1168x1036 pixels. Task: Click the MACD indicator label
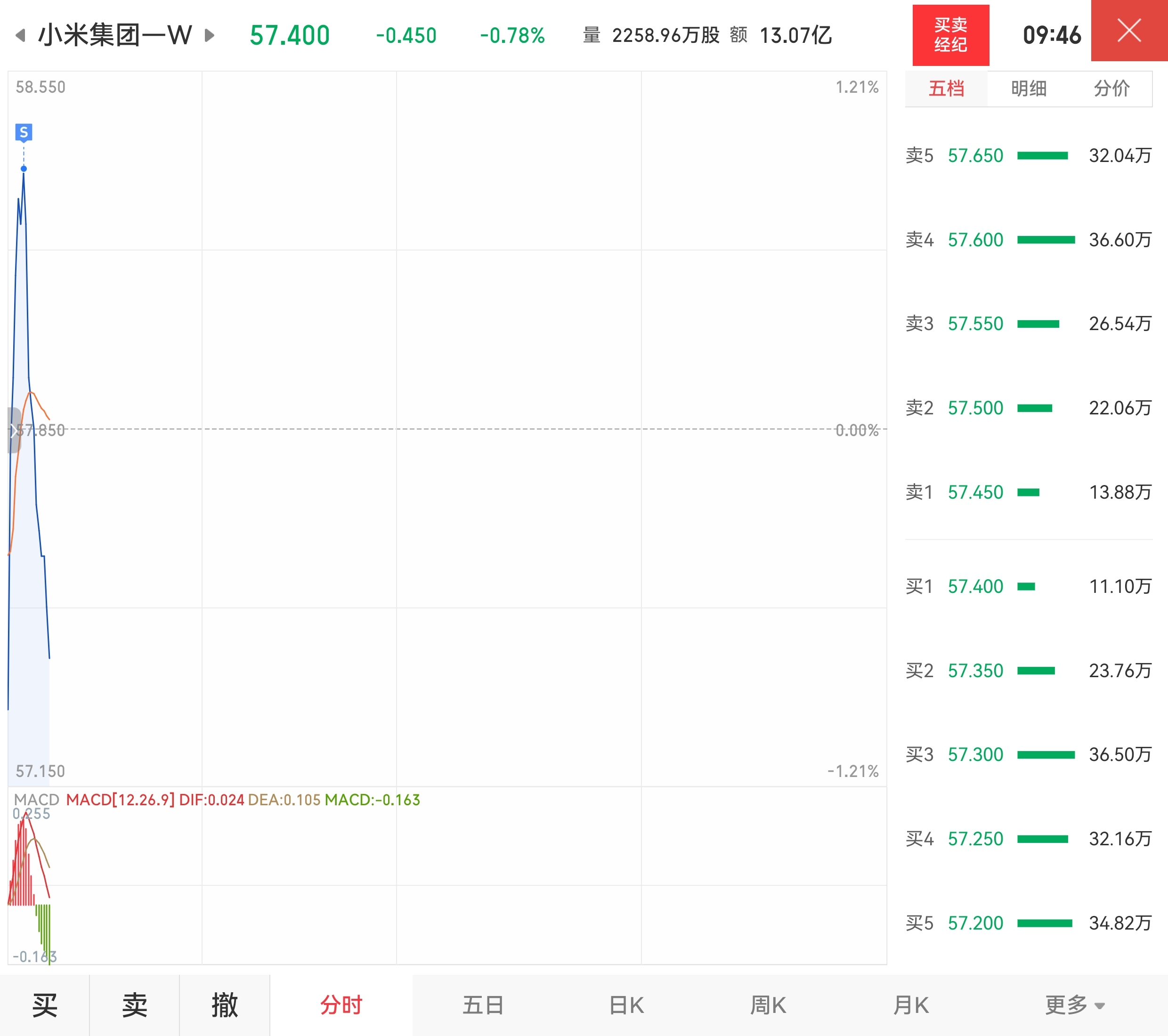click(37, 800)
